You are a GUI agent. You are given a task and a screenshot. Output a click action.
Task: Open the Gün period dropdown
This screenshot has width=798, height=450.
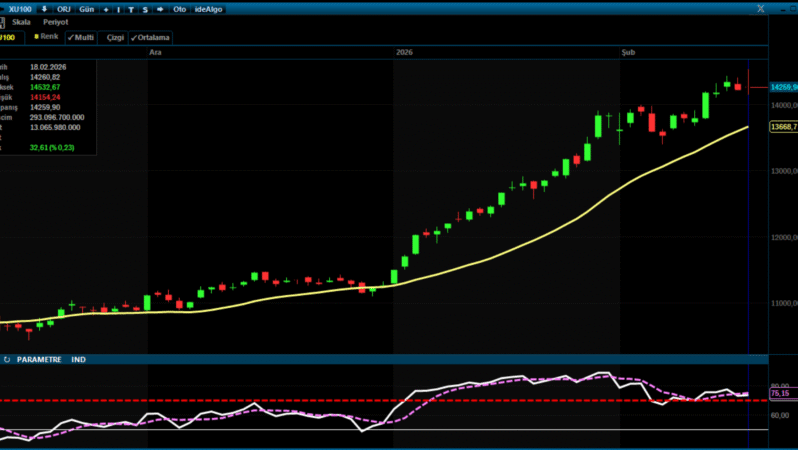pos(86,9)
